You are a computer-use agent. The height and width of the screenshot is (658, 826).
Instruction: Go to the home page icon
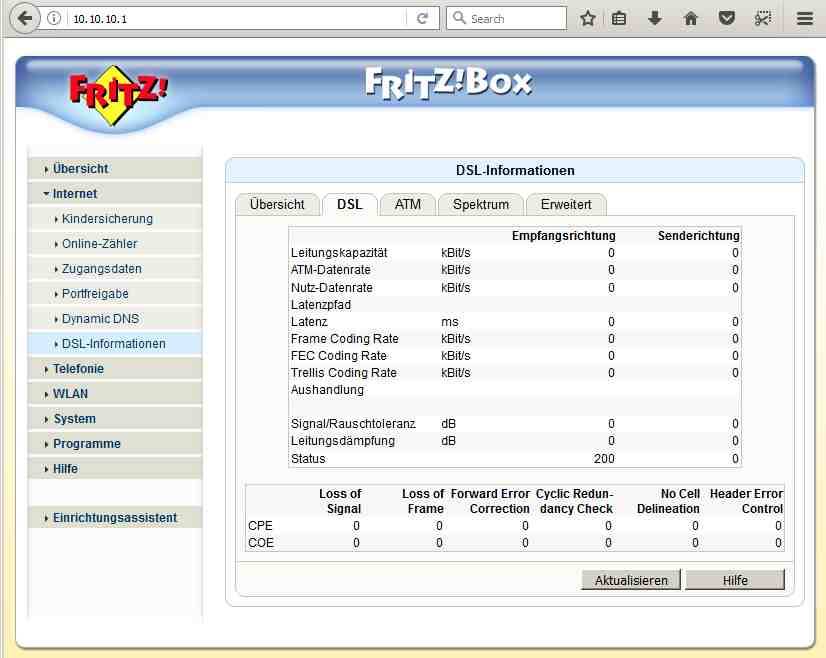pyautogui.click(x=691, y=18)
